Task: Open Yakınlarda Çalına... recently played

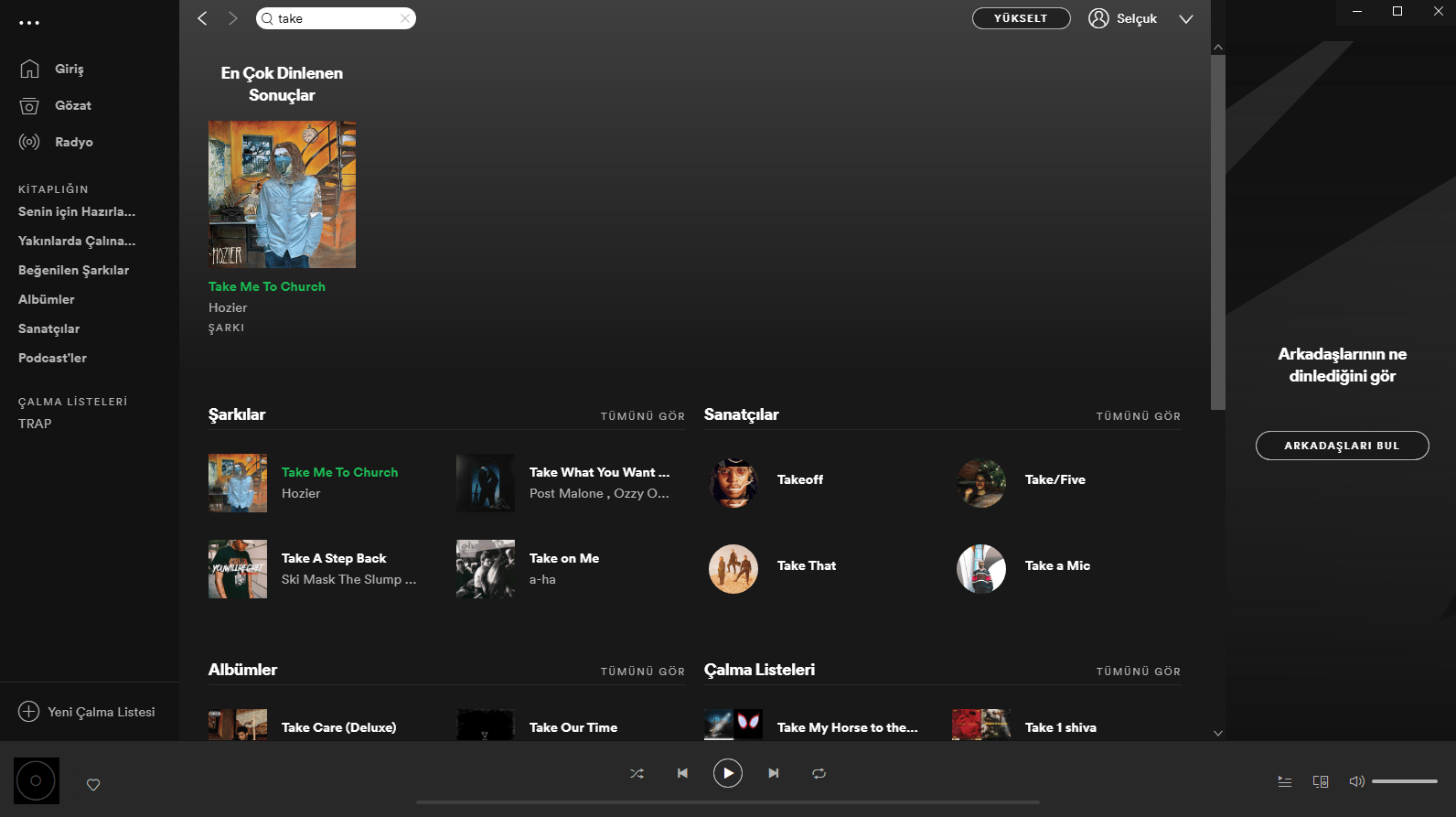Action: click(x=77, y=241)
